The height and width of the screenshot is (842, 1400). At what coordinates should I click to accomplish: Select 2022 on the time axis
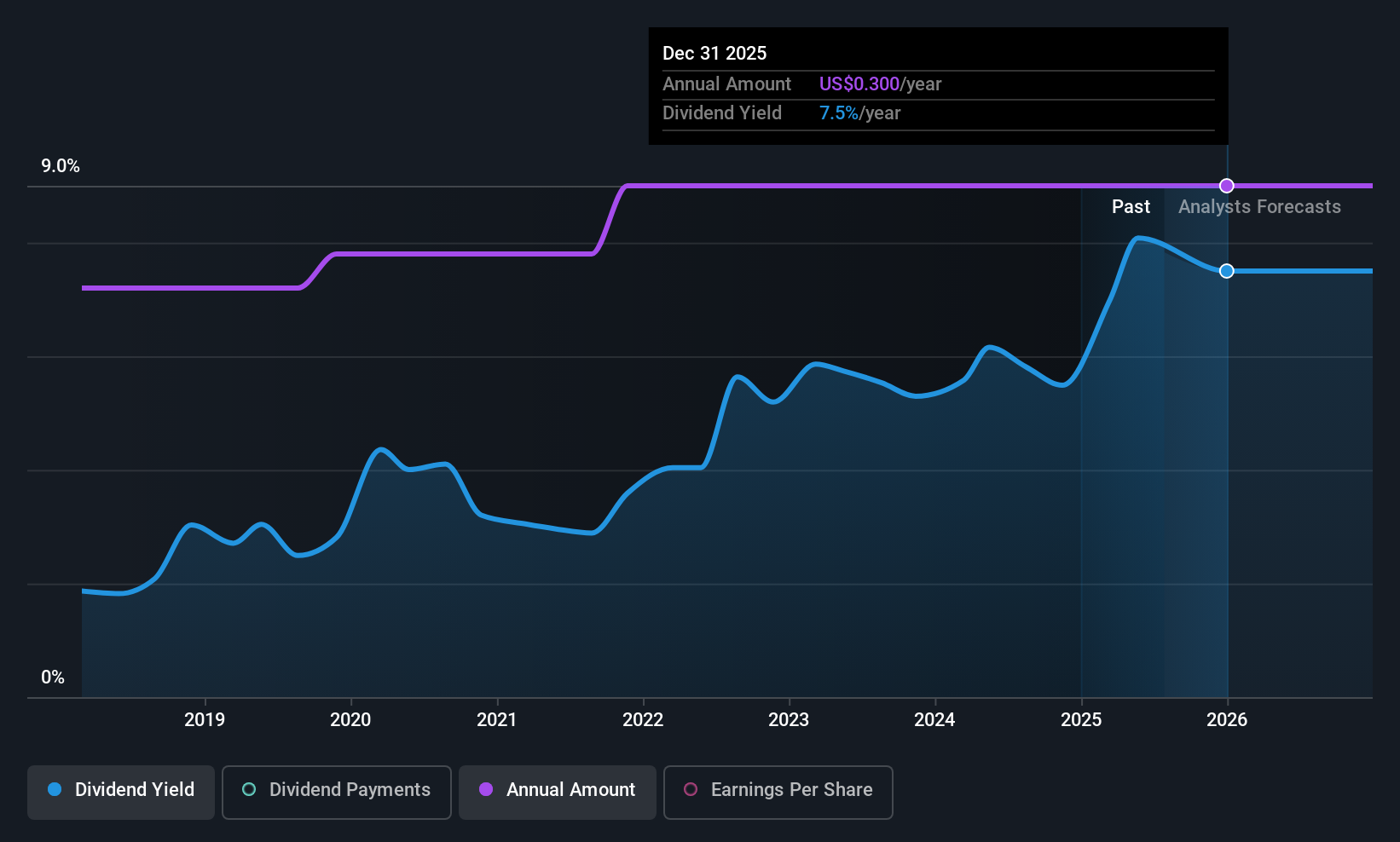click(x=643, y=720)
